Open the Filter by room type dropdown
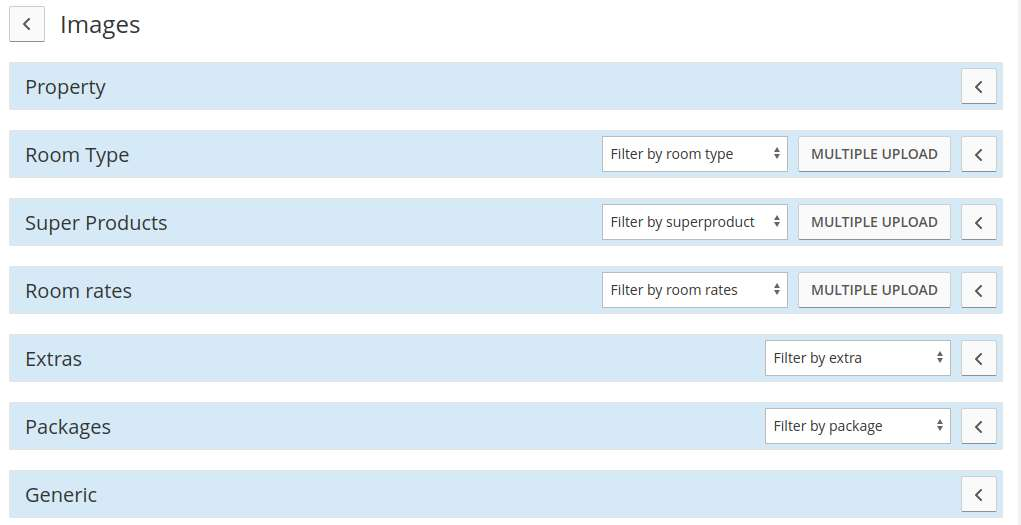 [x=694, y=154]
